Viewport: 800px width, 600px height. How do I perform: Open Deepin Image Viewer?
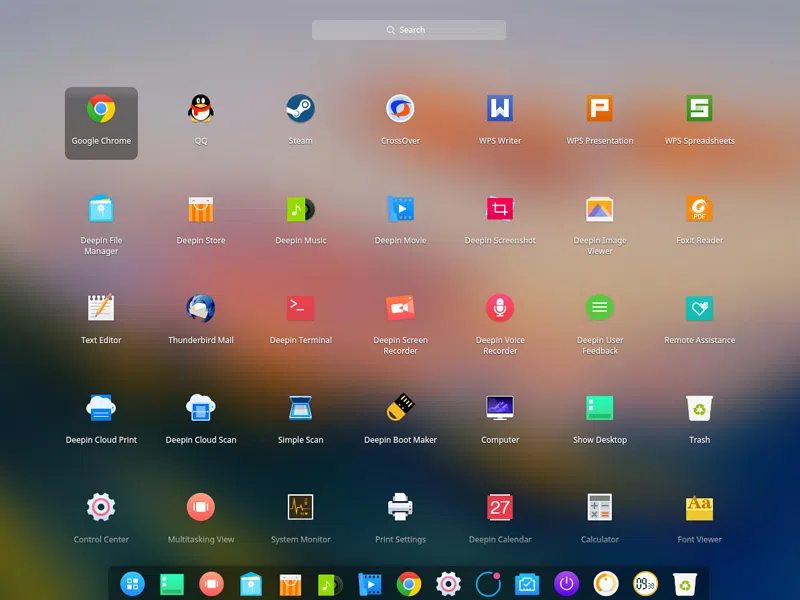[x=599, y=209]
